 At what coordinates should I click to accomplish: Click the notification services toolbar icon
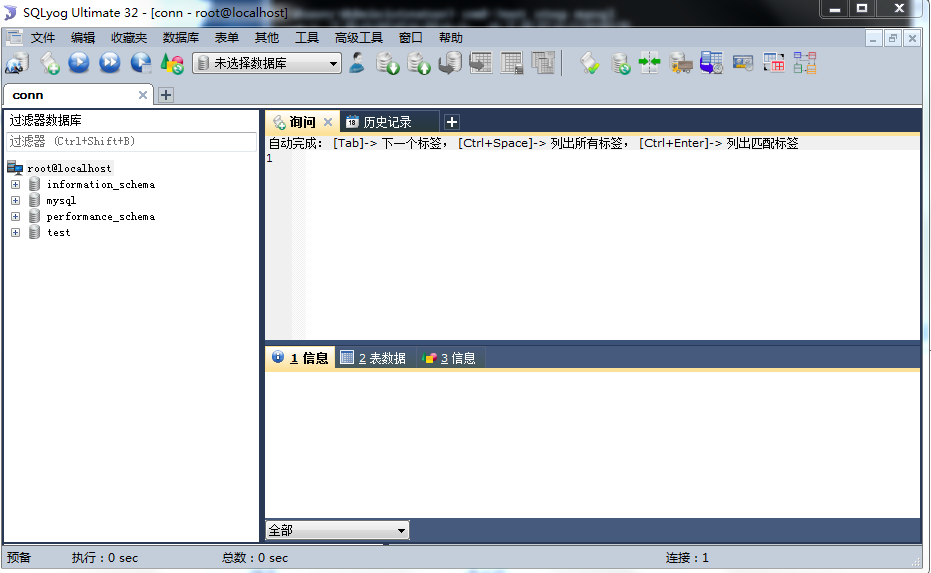(x=743, y=63)
